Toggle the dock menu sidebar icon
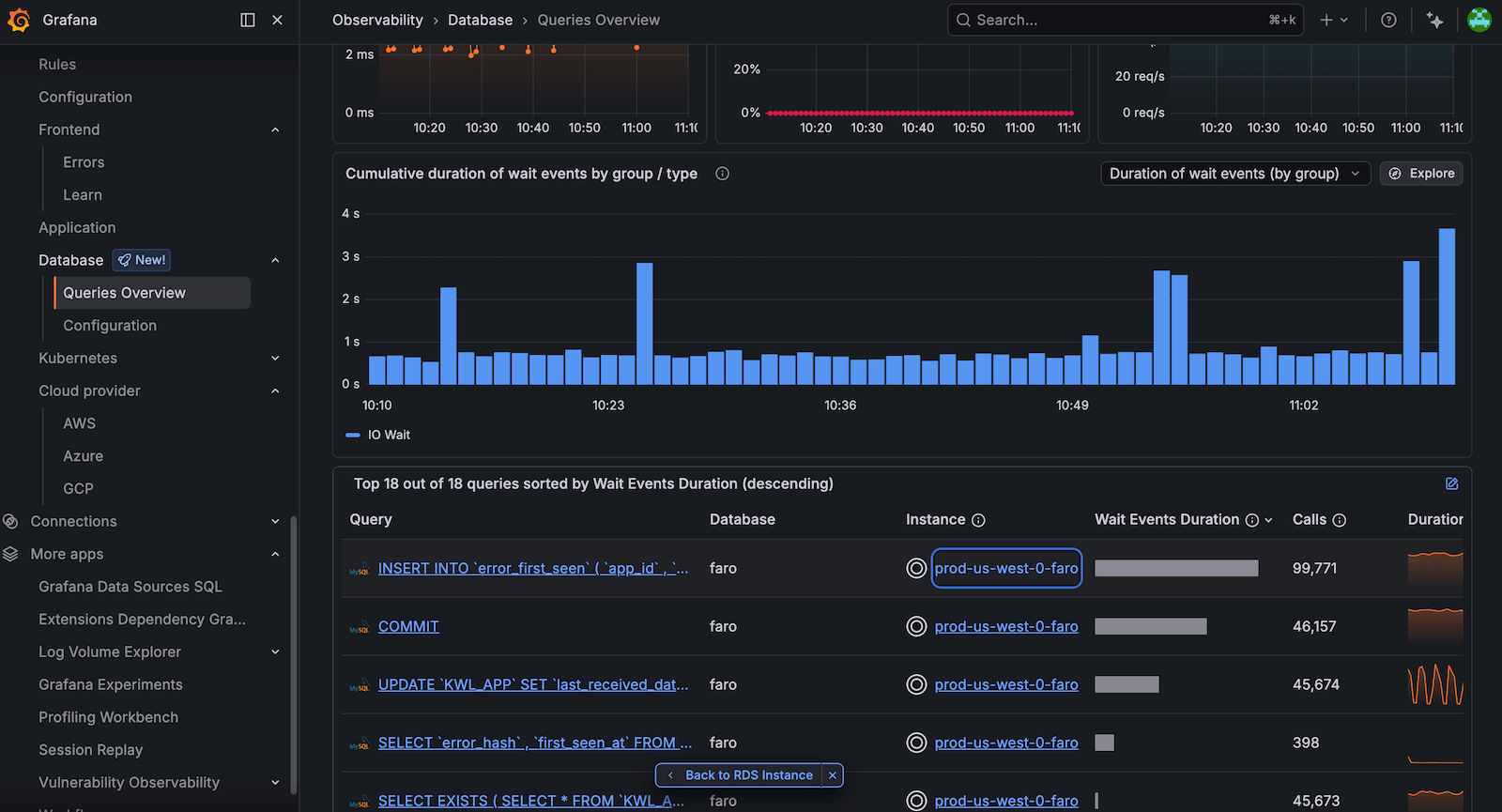 click(248, 20)
